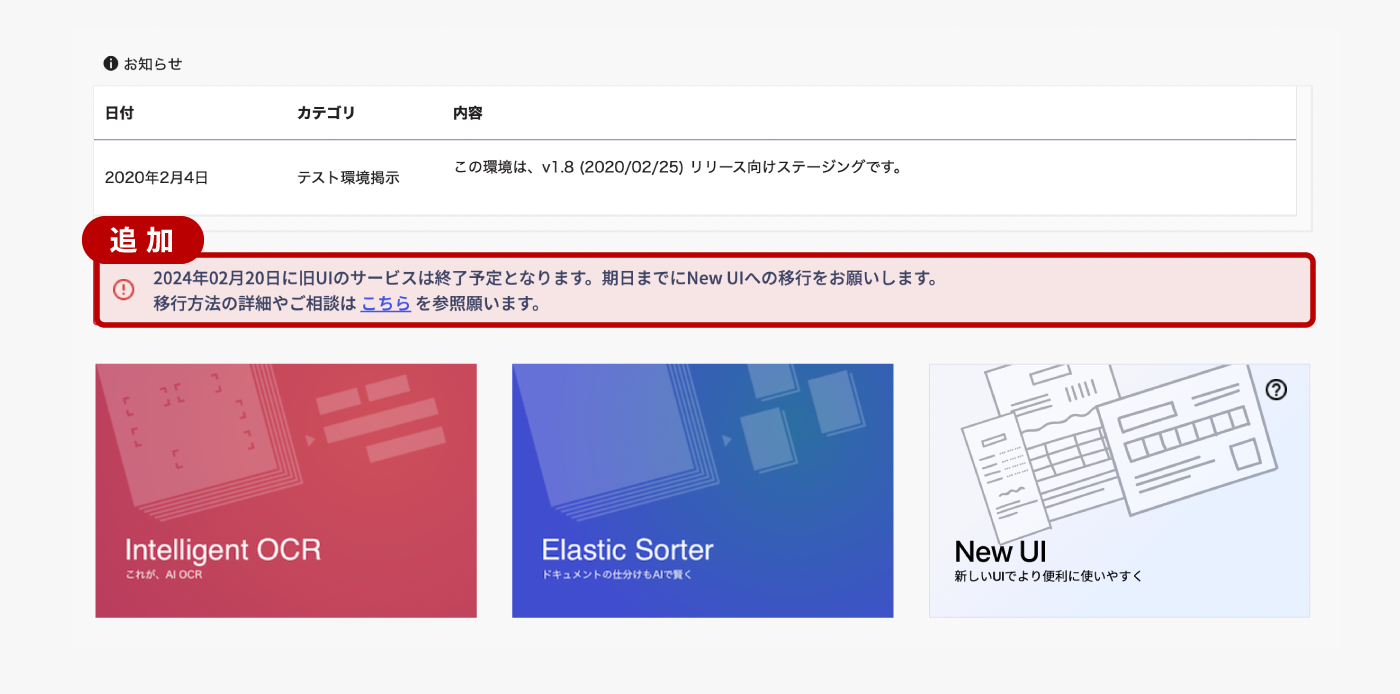Click the warning icon in the red banner
The width and height of the screenshot is (1400, 694).
[123, 289]
